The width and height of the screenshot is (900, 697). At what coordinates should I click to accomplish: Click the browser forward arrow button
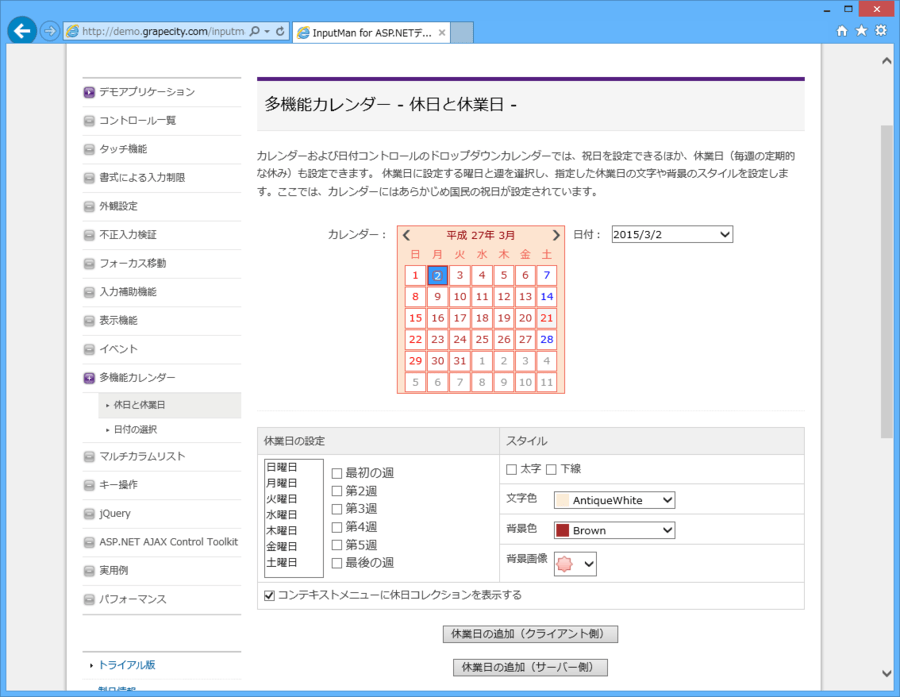pos(50,31)
